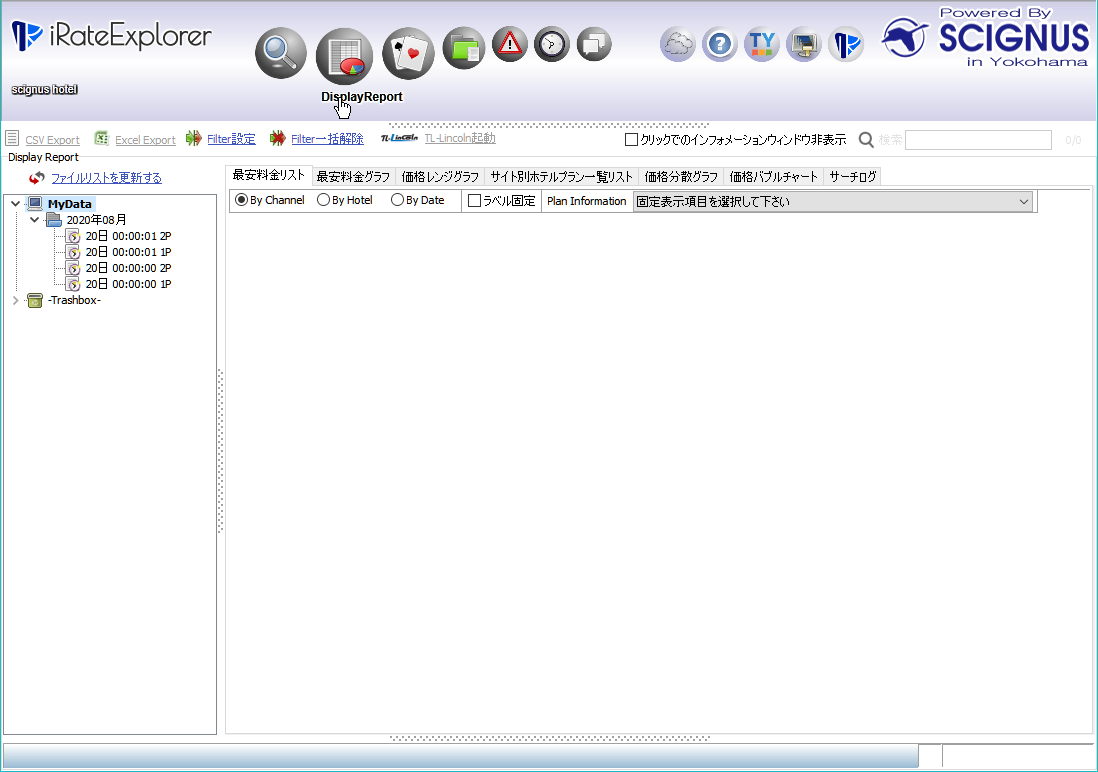Switch to the 最安料金グラフ tab
Image resolution: width=1098 pixels, height=772 pixels.
tap(353, 177)
